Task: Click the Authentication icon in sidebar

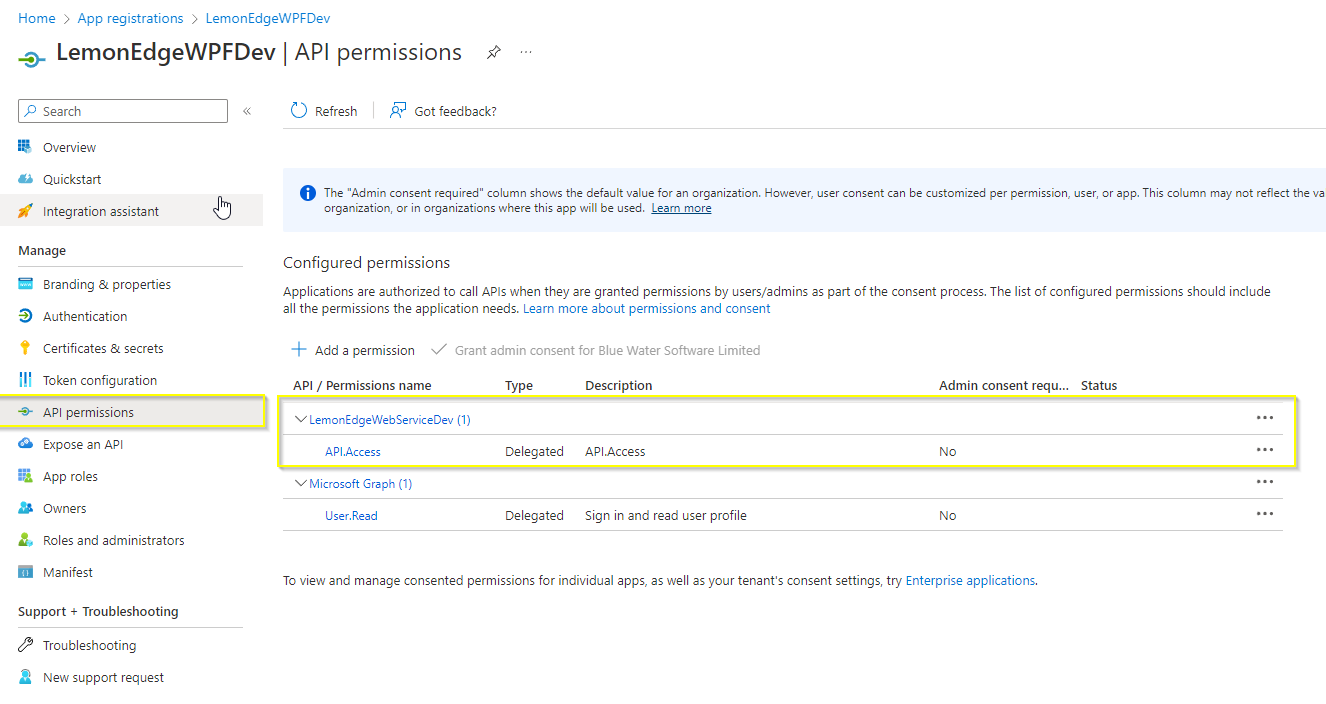Action: [x=26, y=316]
